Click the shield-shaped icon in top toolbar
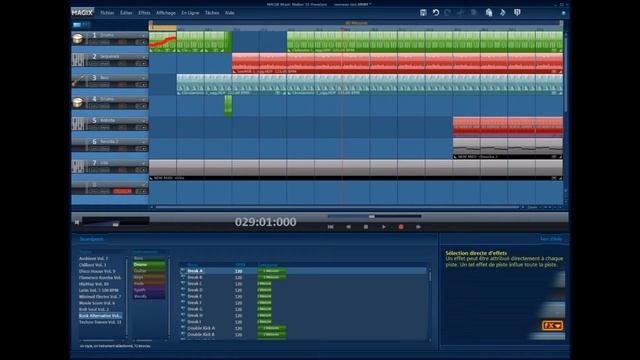The image size is (640, 360). (x=517, y=13)
